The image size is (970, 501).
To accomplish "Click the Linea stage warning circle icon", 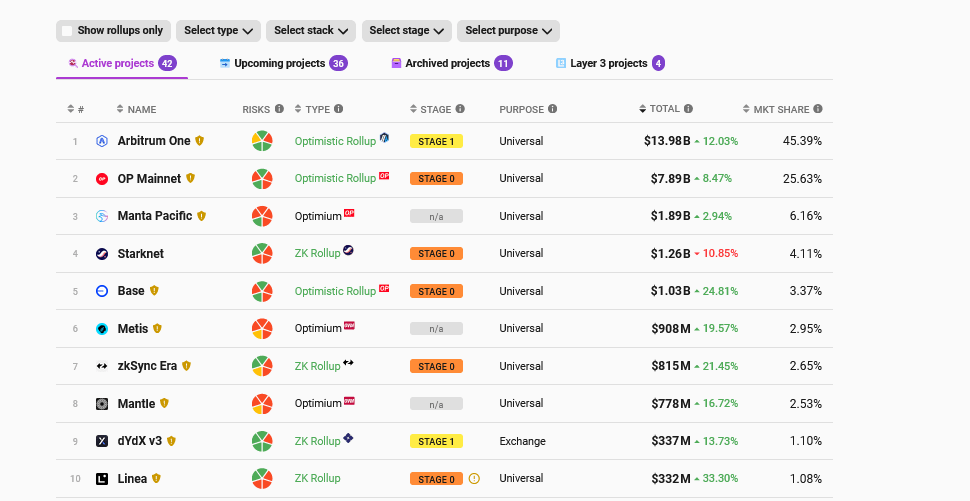I will pos(474,479).
